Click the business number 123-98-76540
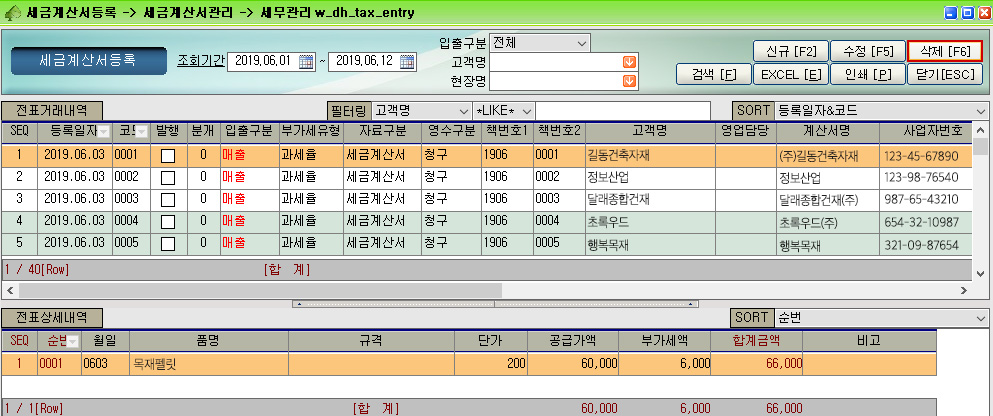 924,178
